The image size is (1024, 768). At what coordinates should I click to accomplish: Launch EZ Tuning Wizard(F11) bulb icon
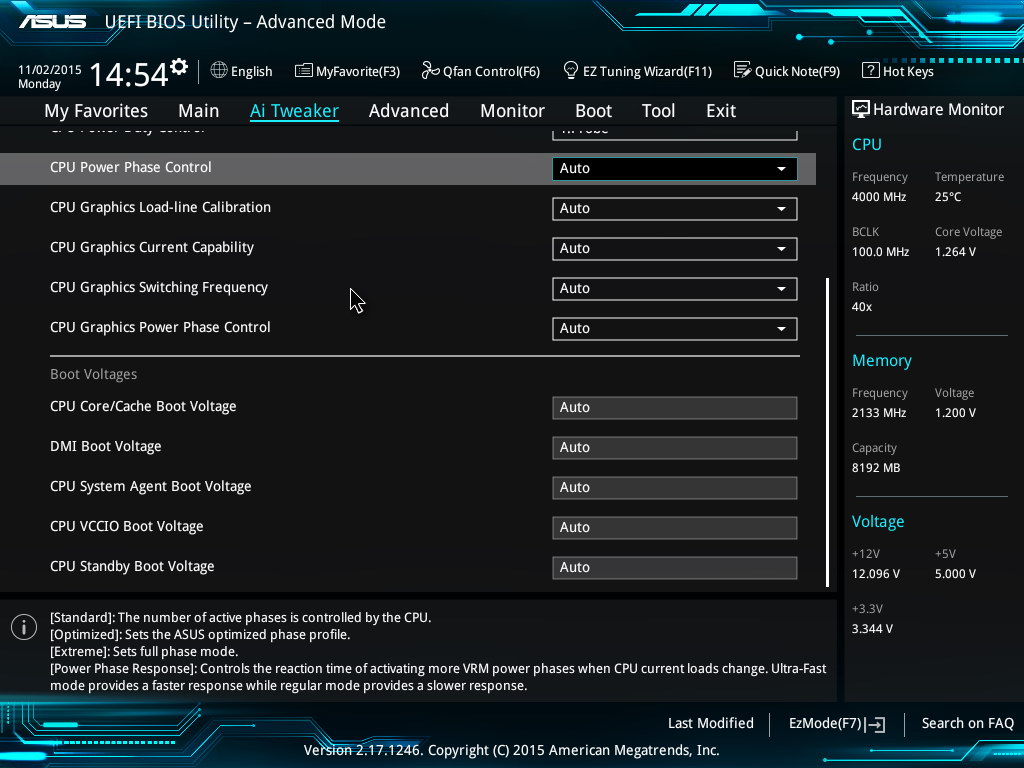[x=571, y=71]
